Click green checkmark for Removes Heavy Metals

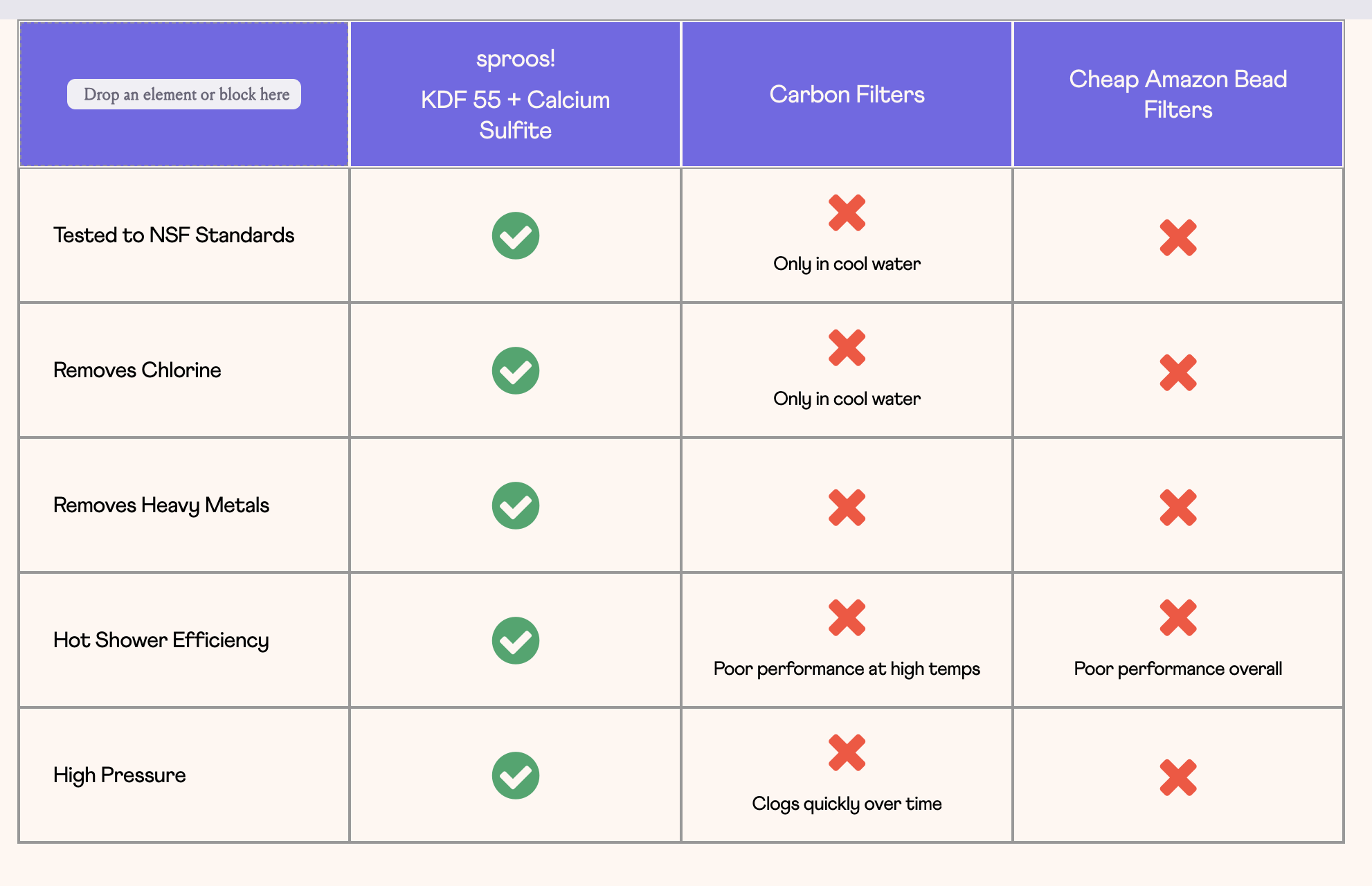516,506
